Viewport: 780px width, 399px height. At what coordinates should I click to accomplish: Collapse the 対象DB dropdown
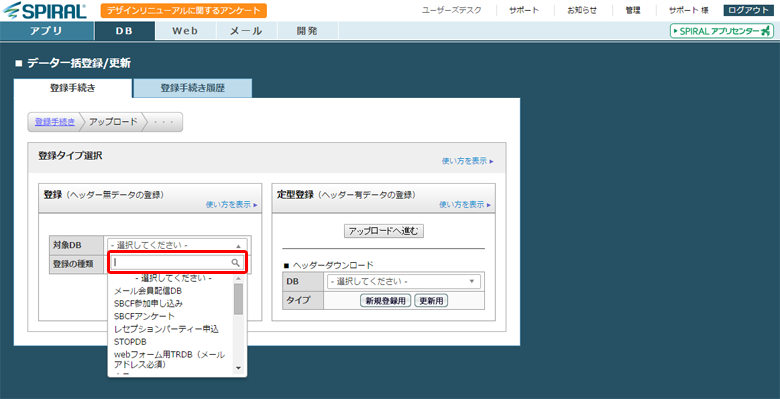pos(178,246)
